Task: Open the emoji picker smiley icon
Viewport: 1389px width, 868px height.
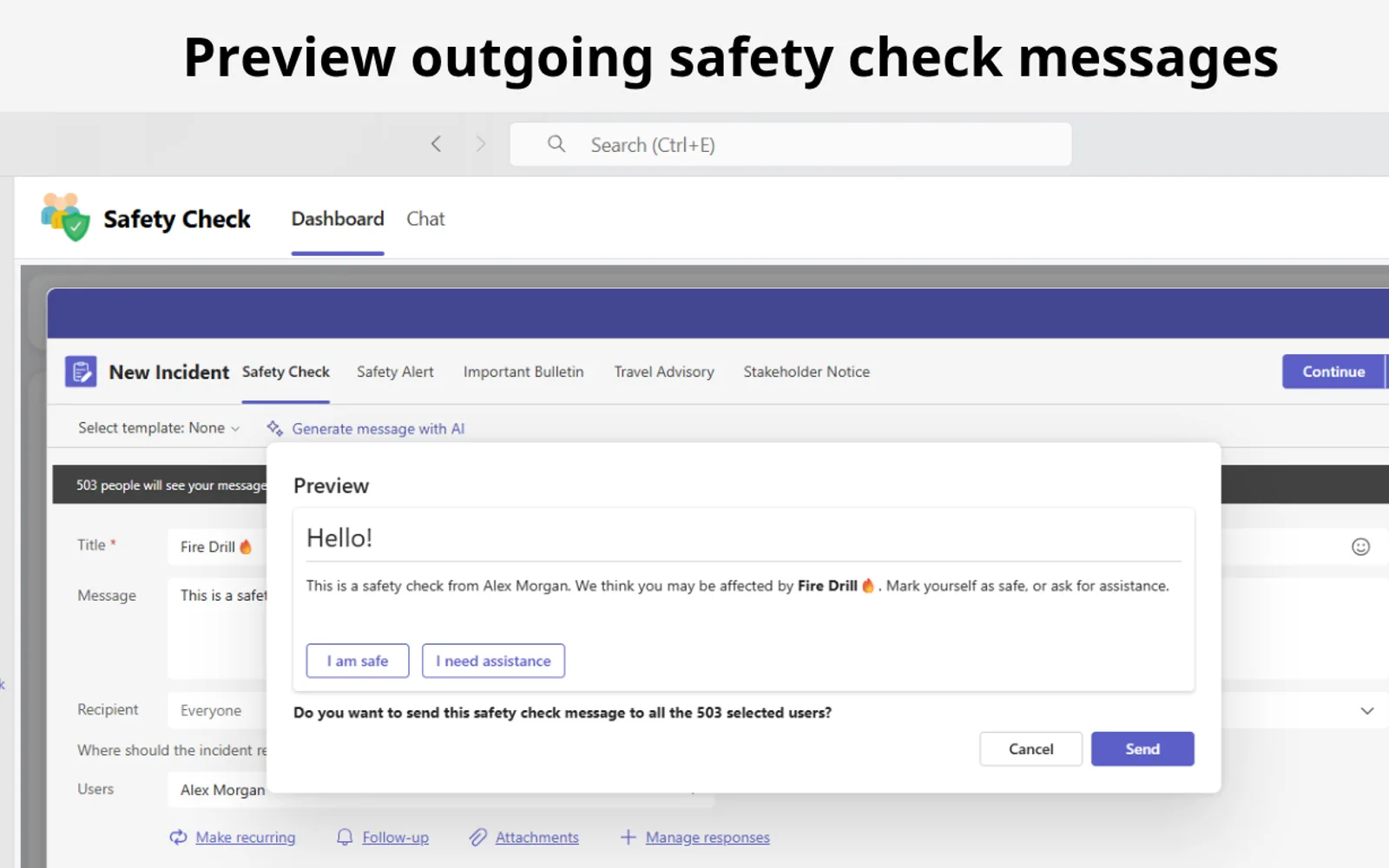Action: pyautogui.click(x=1360, y=546)
